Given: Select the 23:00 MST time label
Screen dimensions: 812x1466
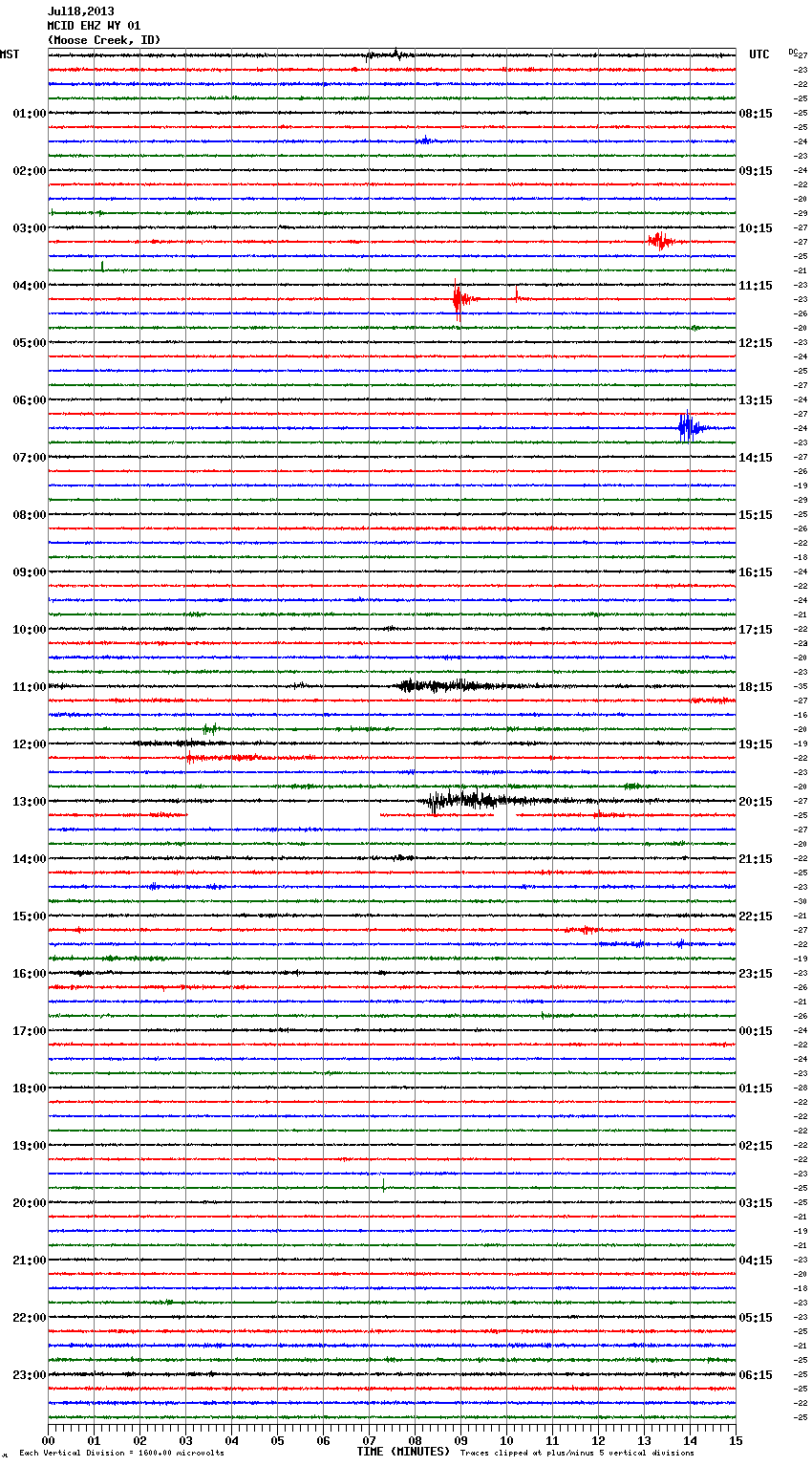Looking at the screenshot, I should 29,1375.
